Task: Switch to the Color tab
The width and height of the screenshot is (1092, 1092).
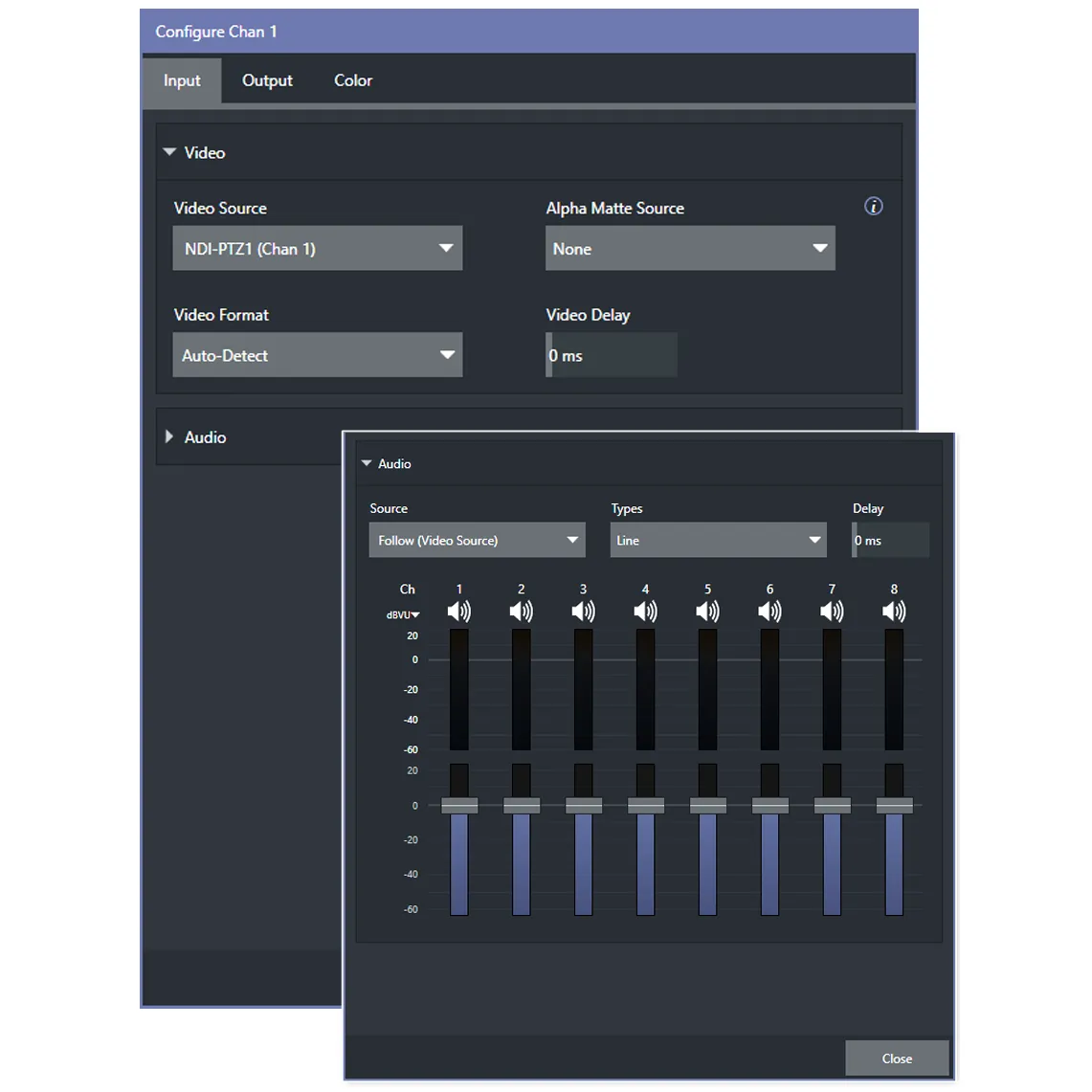Action: (353, 80)
